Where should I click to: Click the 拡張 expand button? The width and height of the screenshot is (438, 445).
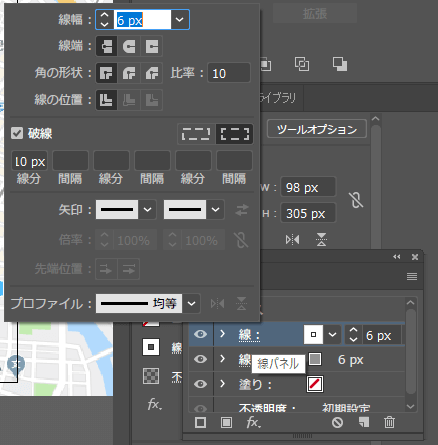coord(315,14)
